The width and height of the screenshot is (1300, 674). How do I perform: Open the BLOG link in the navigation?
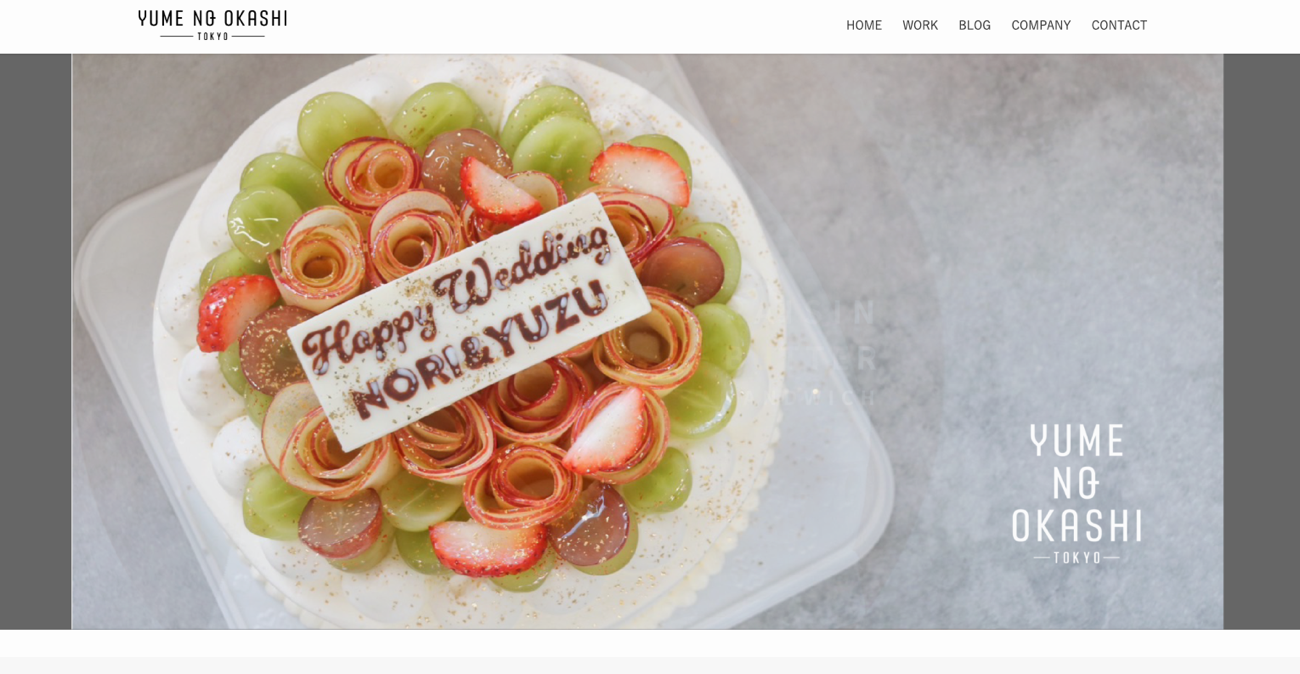[975, 25]
